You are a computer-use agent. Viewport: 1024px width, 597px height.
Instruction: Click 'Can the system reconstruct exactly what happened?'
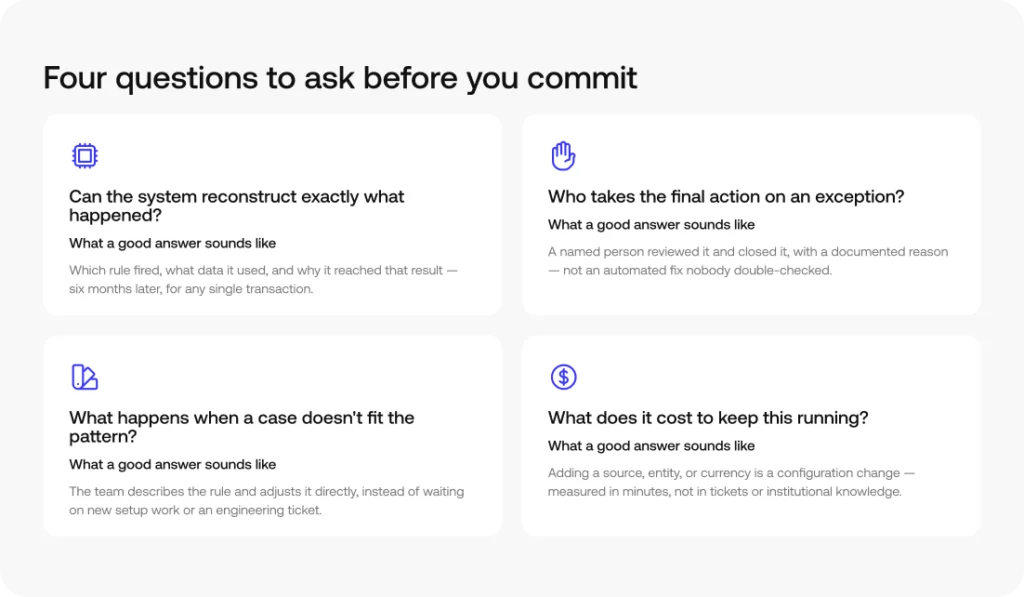coord(236,206)
